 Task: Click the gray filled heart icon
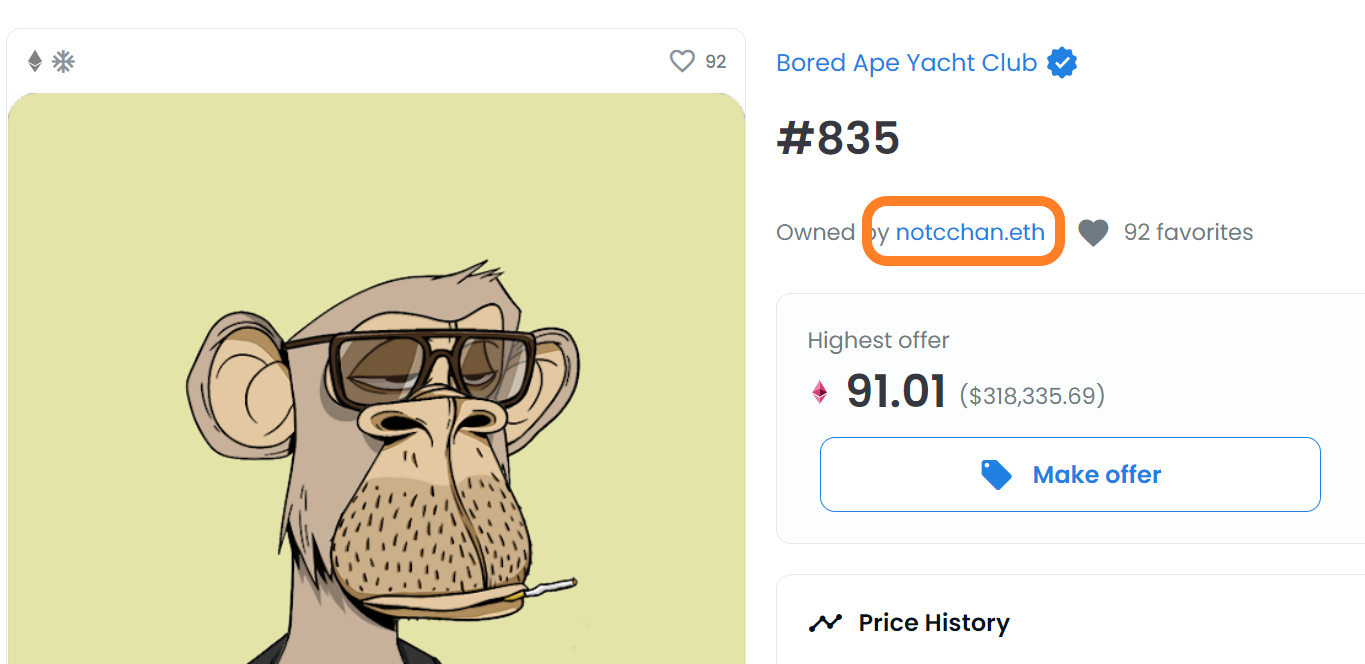[1093, 233]
